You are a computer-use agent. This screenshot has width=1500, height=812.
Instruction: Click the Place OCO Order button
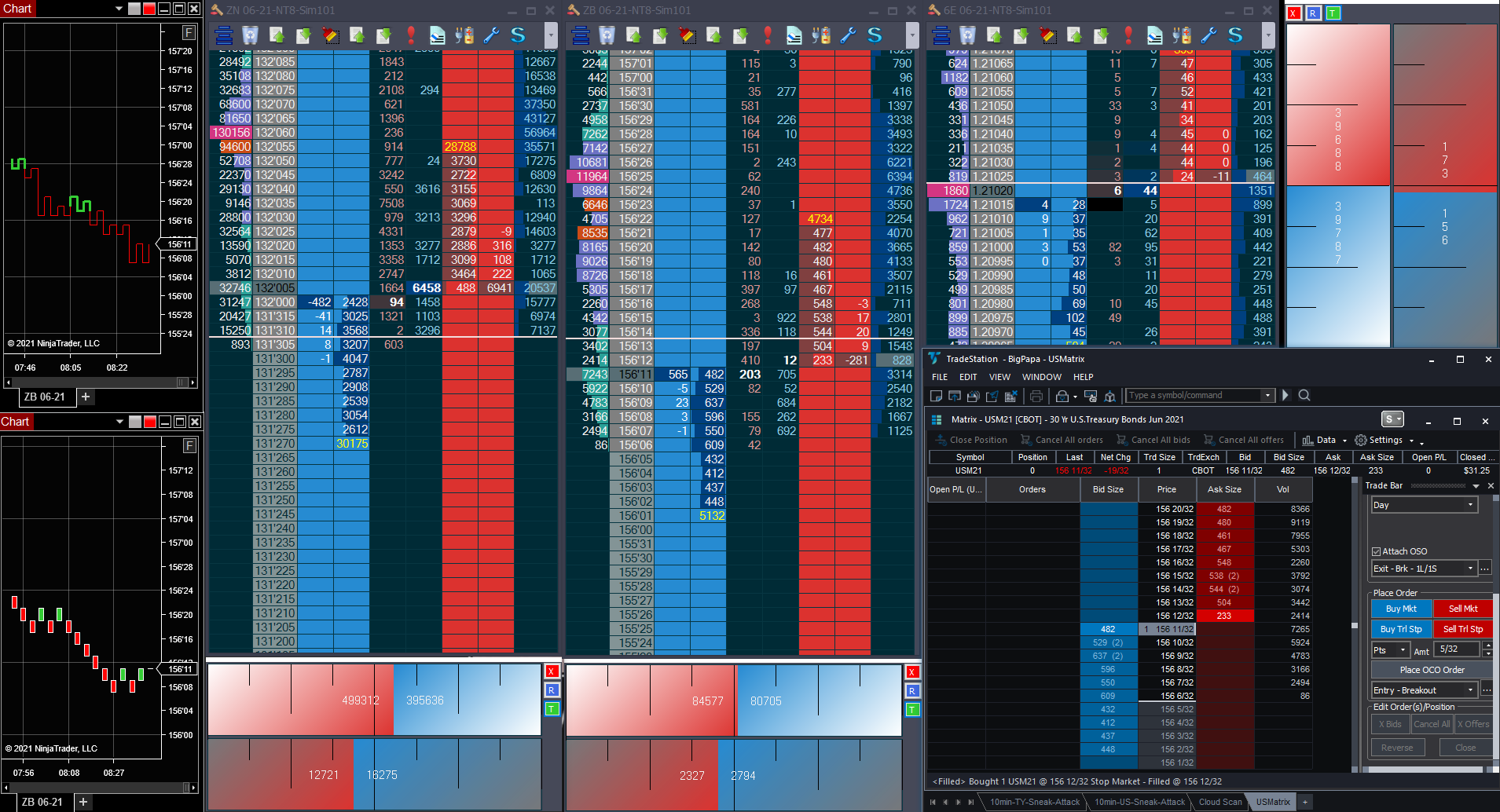click(x=1432, y=670)
